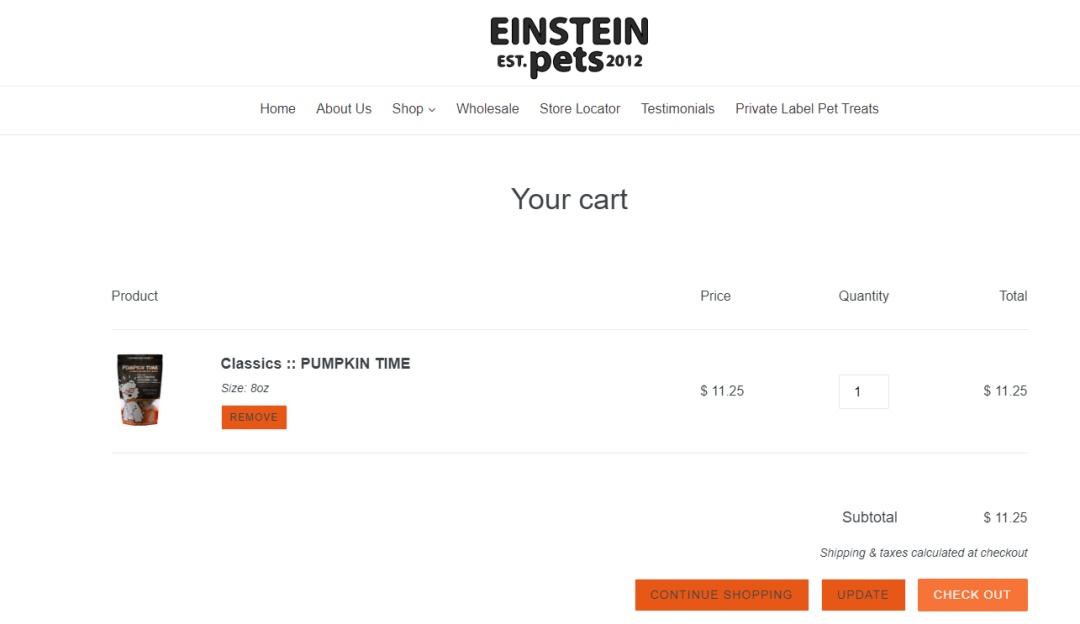Go to the Home page

(x=277, y=109)
